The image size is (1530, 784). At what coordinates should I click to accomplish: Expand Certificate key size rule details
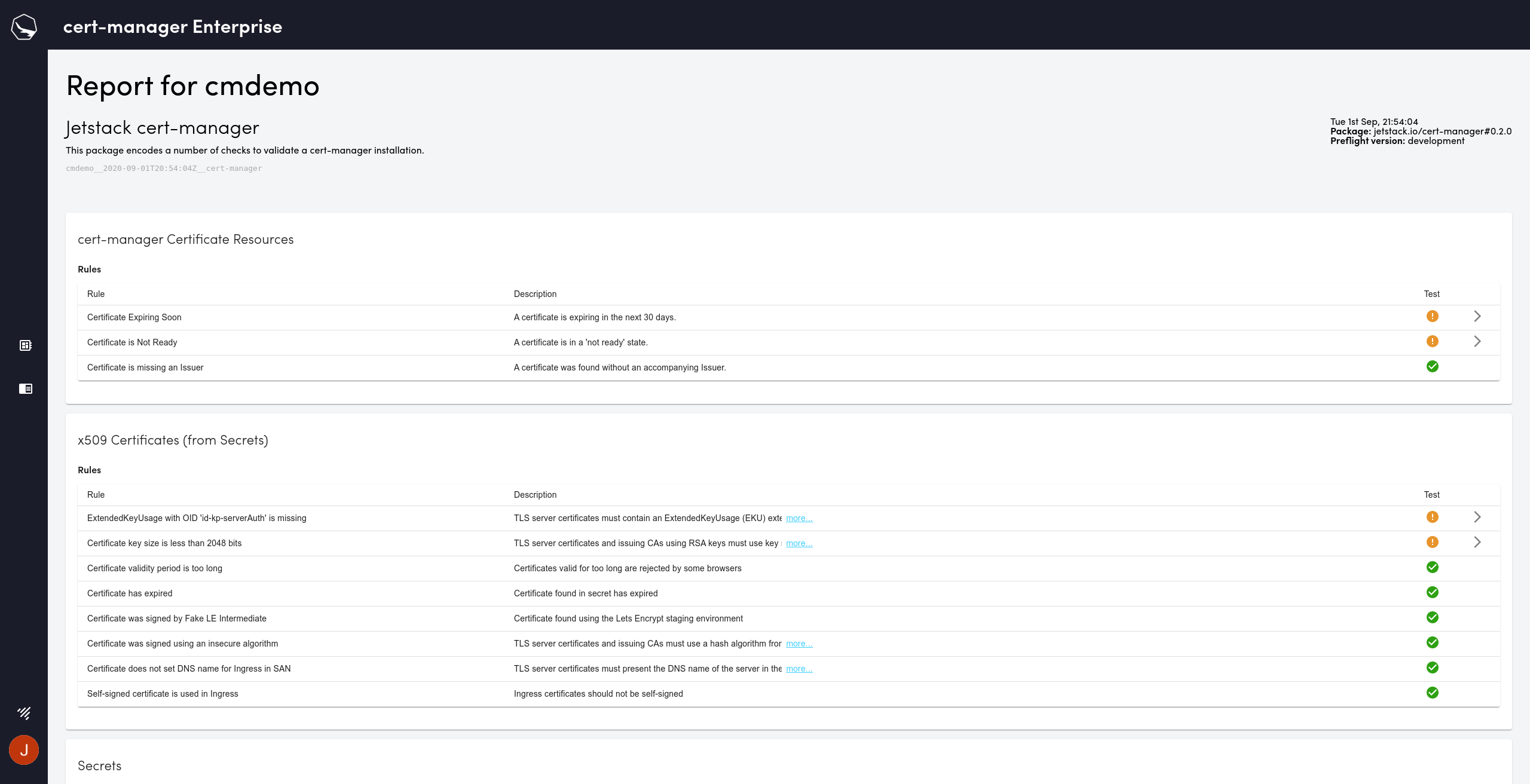pyautogui.click(x=1479, y=542)
